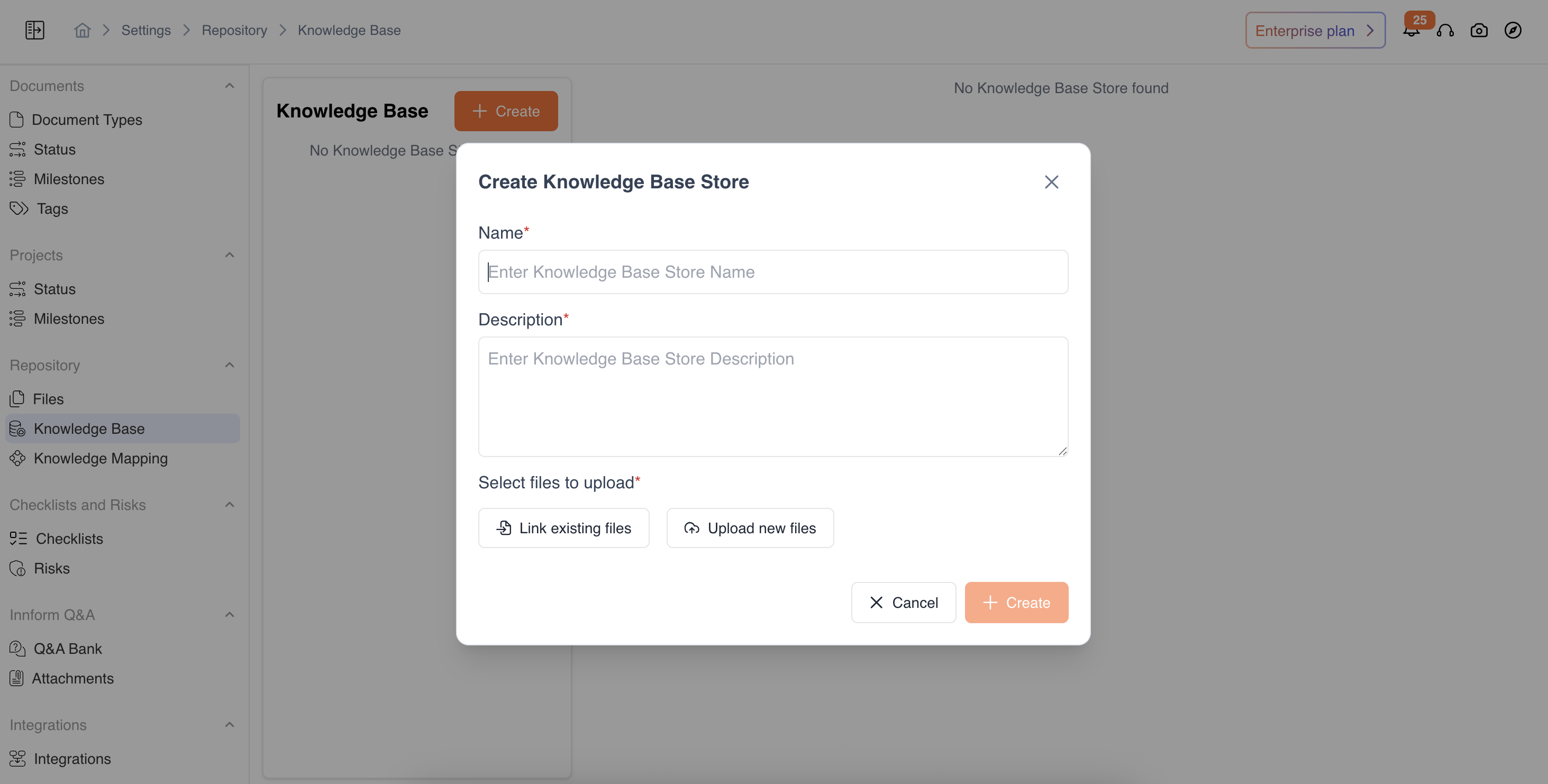Screen dimensions: 1548x784
Task: Open Document Types in sidebar
Action: 87,120
